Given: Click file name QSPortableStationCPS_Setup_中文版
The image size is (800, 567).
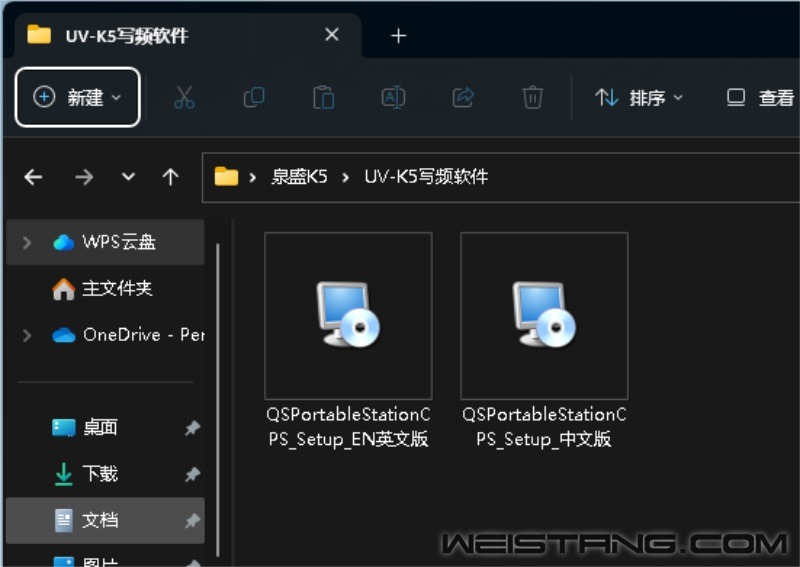Looking at the screenshot, I should [x=544, y=426].
